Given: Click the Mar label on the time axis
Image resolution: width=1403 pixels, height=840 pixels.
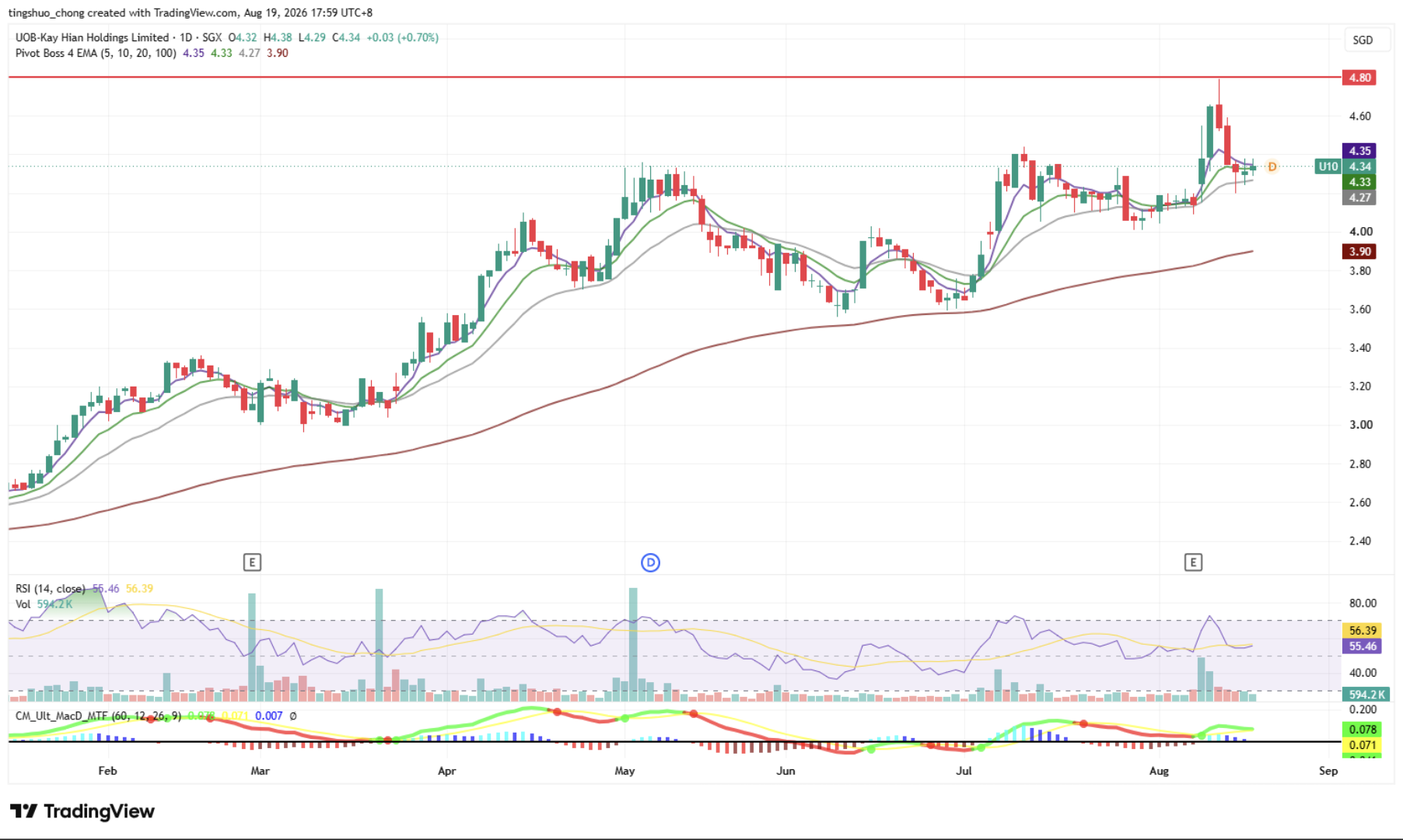Looking at the screenshot, I should click(260, 771).
